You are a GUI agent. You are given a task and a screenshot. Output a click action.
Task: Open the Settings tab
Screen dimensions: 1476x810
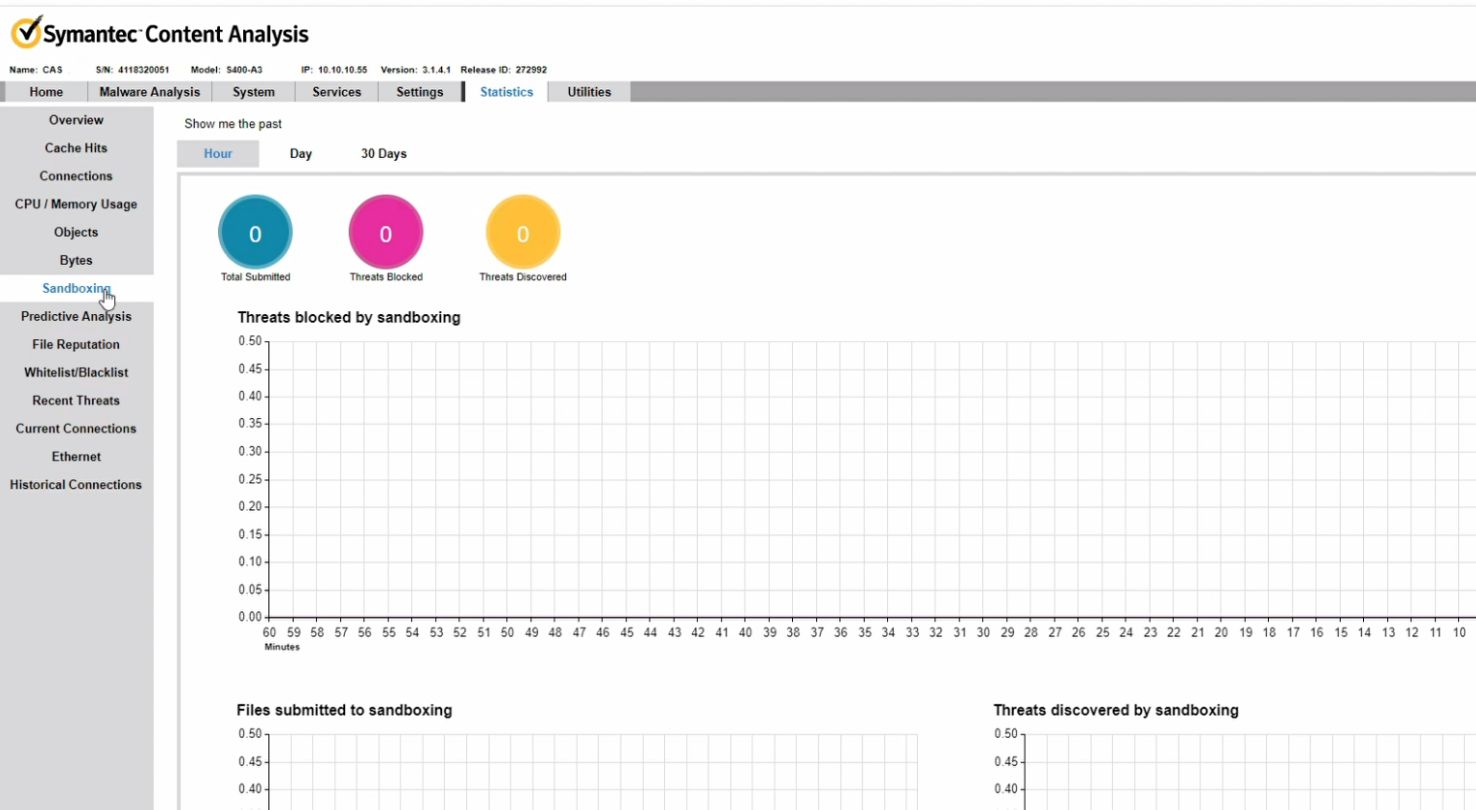click(420, 92)
